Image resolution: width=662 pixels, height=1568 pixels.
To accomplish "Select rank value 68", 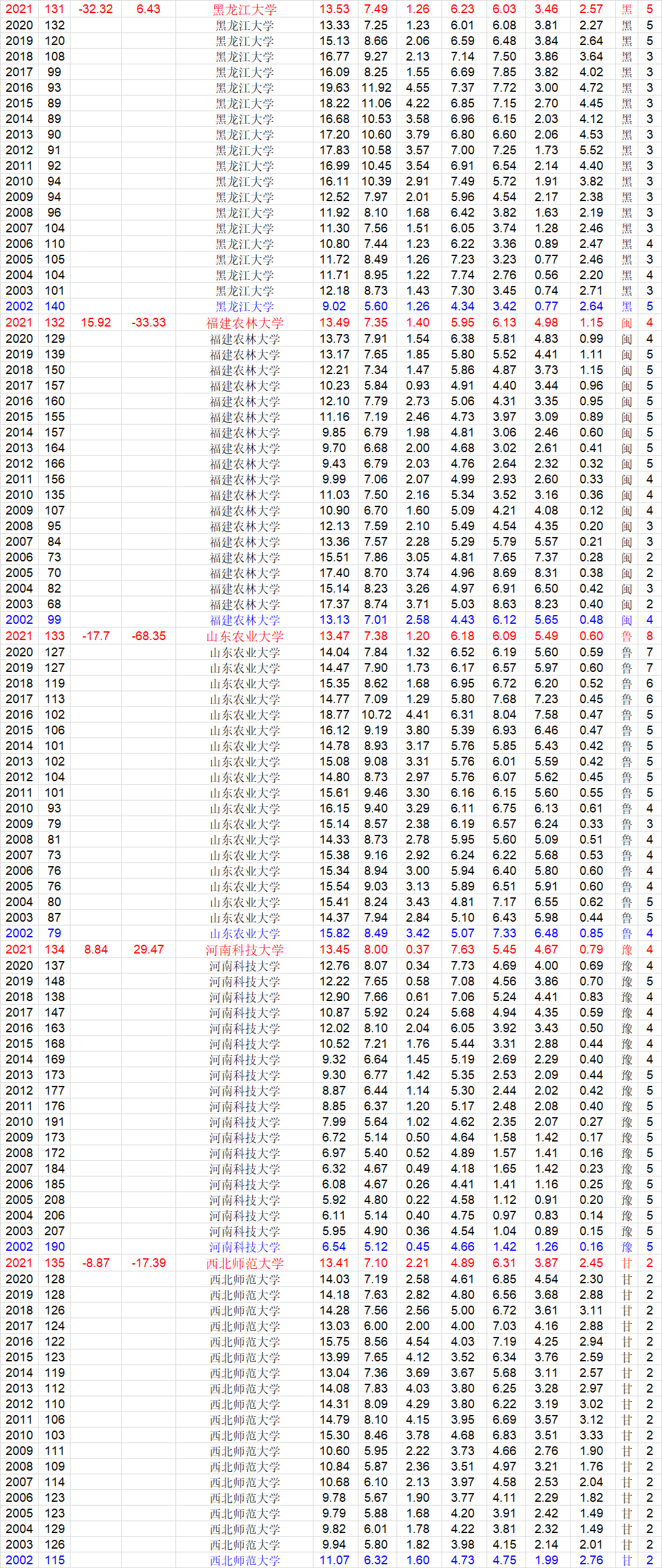I will point(55,604).
